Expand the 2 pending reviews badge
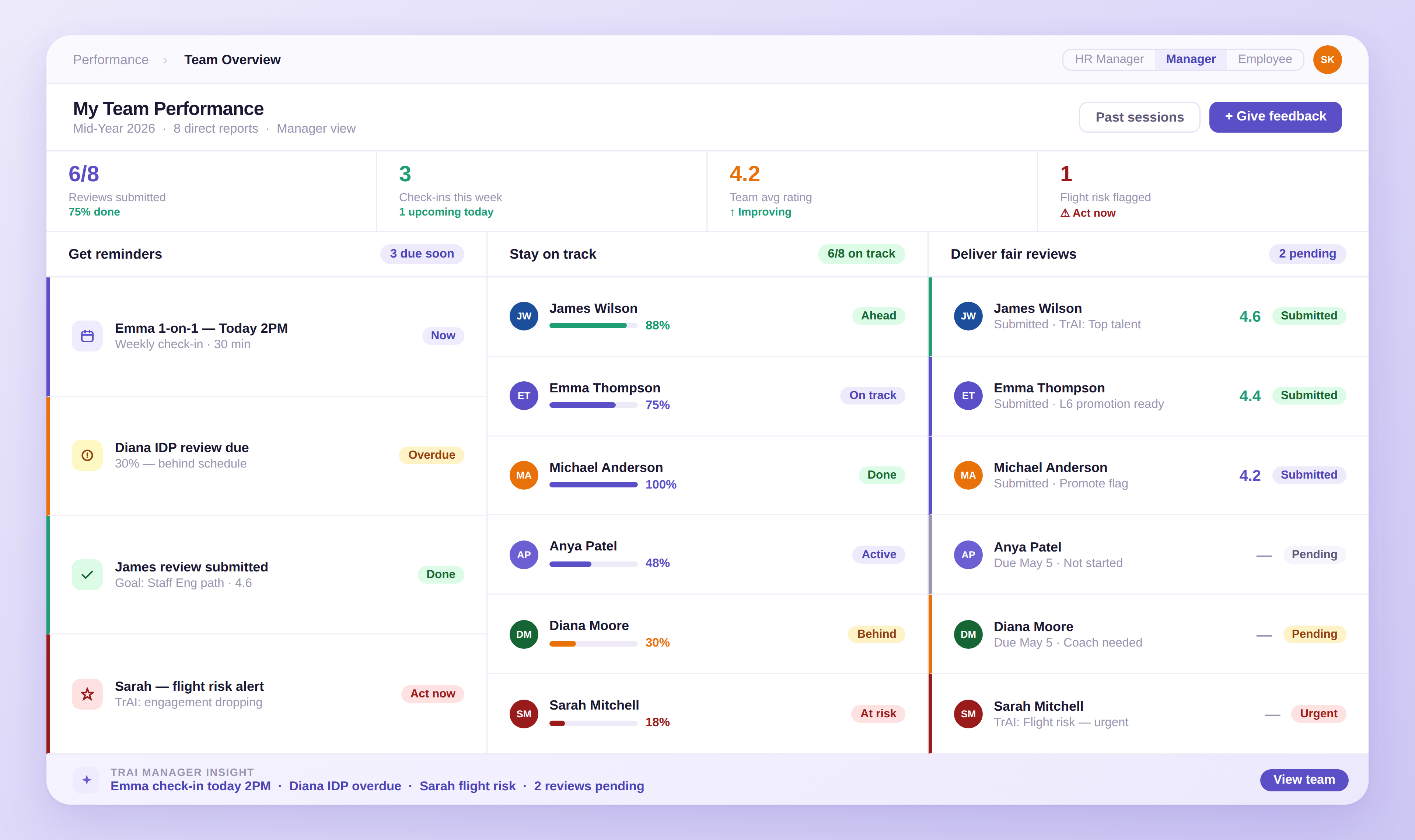 tap(1307, 253)
